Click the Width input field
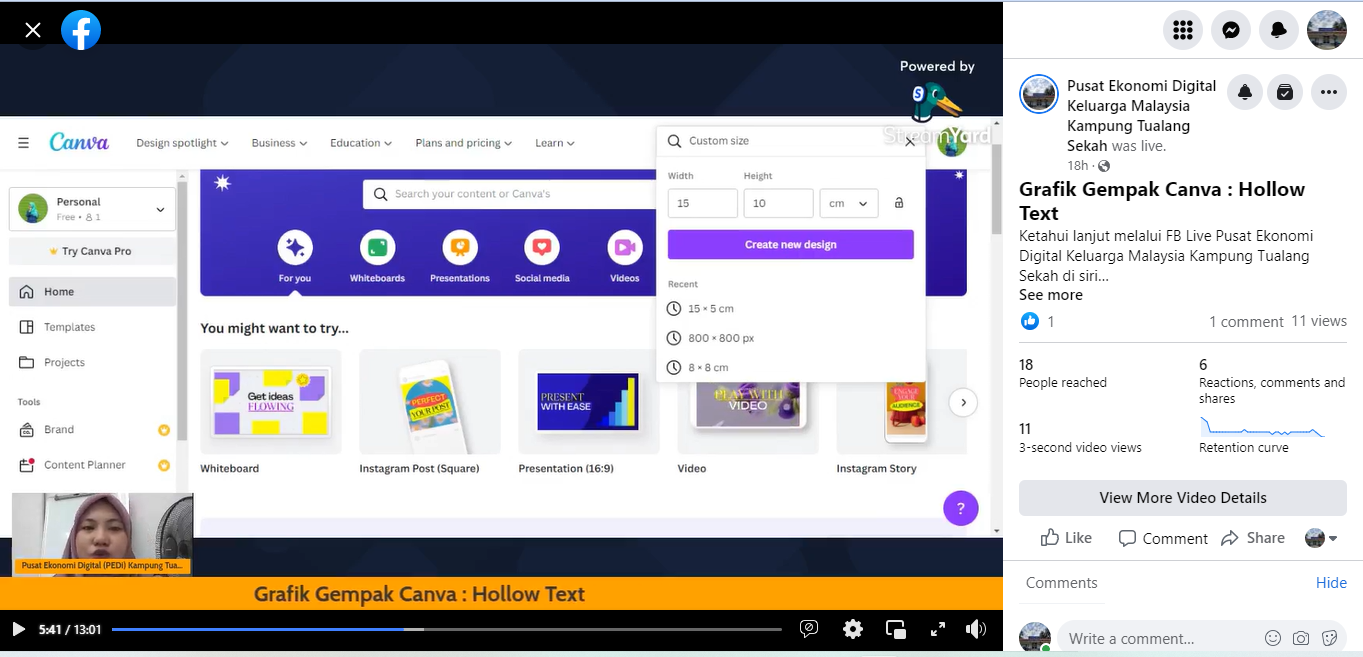1363x657 pixels. click(x=703, y=203)
